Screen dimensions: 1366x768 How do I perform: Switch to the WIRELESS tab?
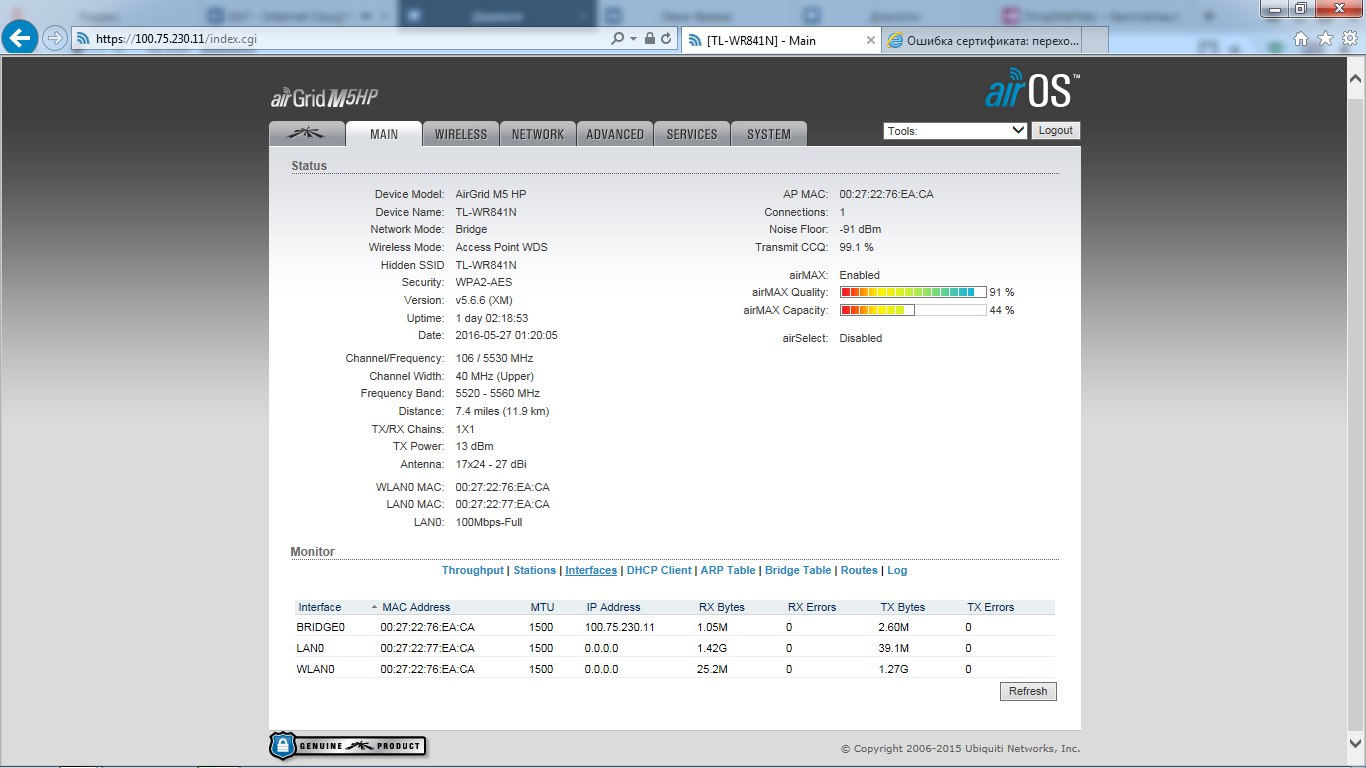click(461, 134)
